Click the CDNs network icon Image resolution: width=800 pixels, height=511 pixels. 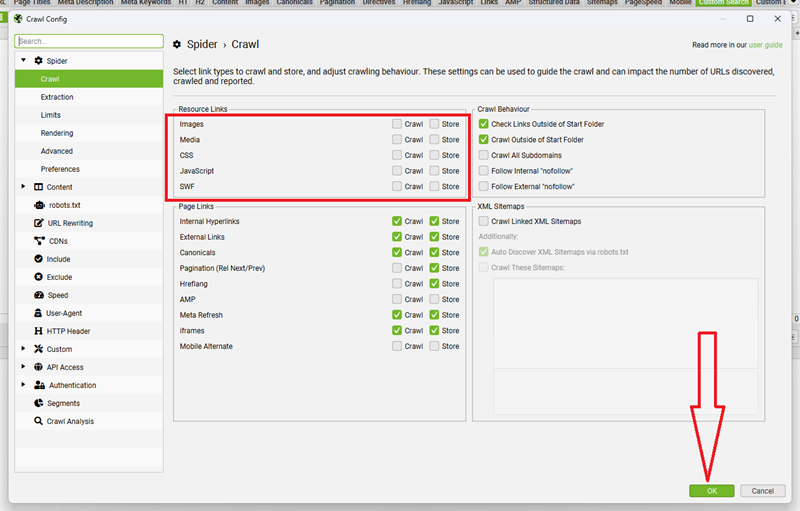(x=39, y=241)
